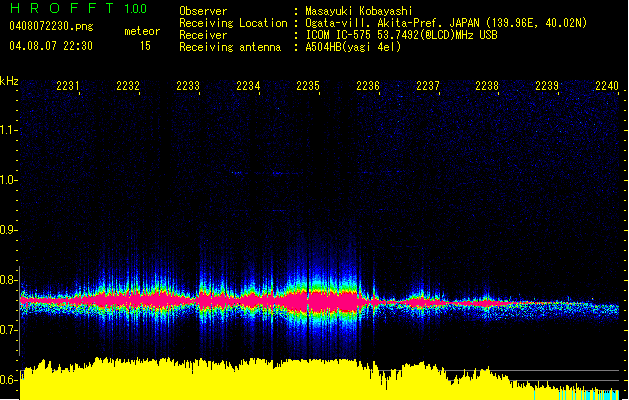Click the date stamp 04.08.07 22:30
This screenshot has height=400, width=629.
(x=51, y=46)
